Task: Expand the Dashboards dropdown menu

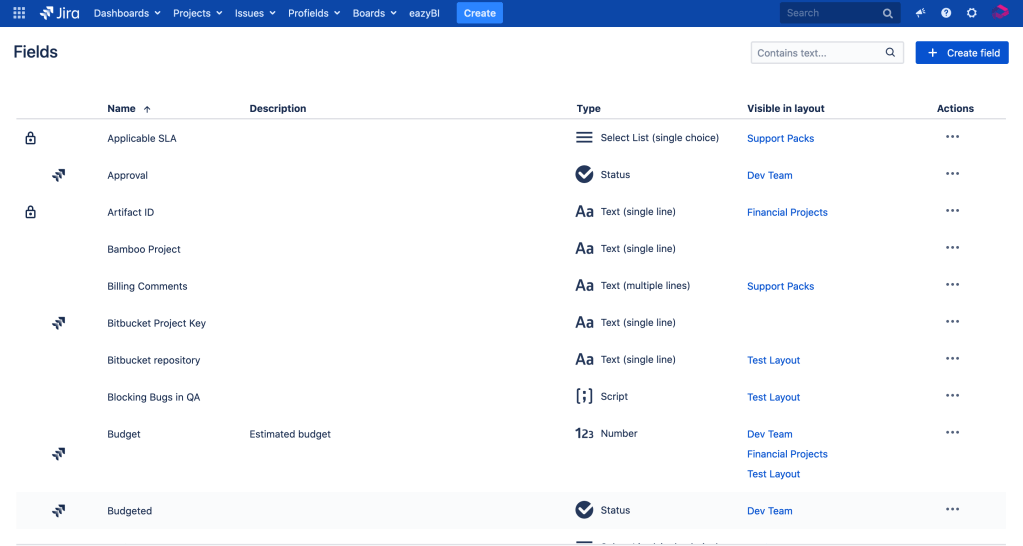Action: [127, 13]
